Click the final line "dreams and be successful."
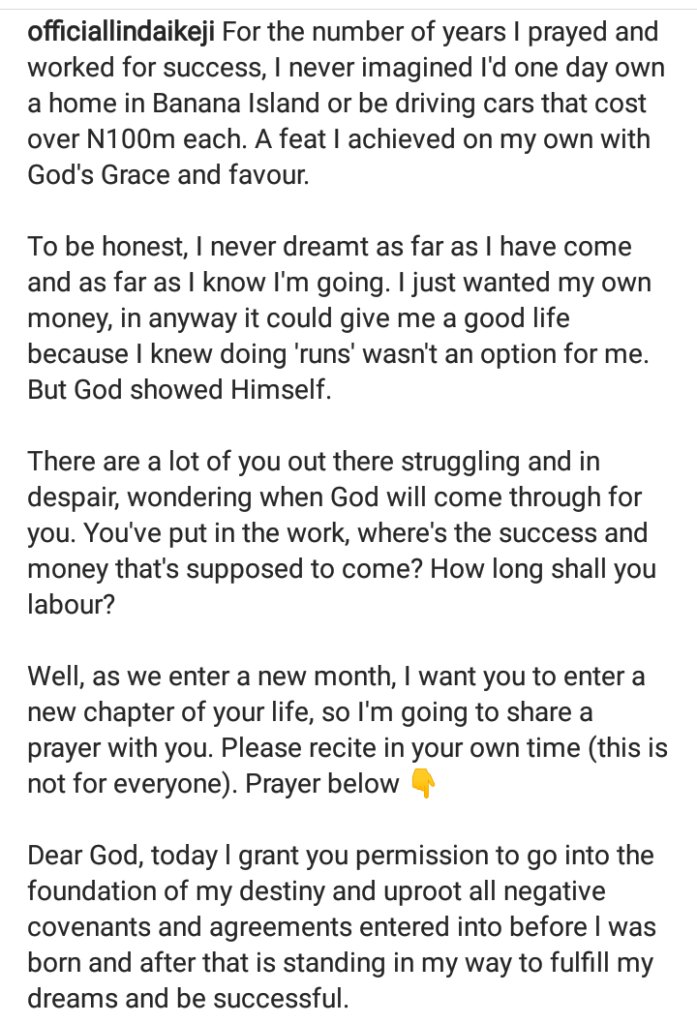Viewport: 697px width, 1024px height. click(x=188, y=999)
